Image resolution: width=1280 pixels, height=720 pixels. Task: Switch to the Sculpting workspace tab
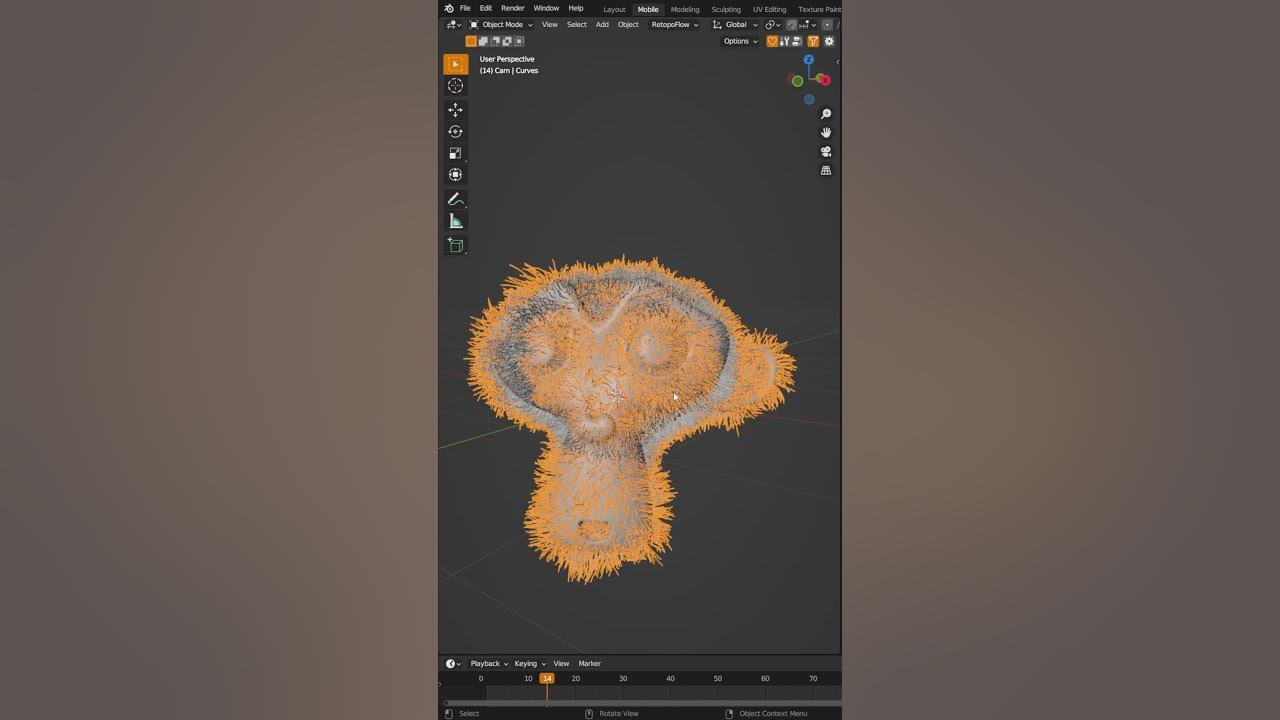726,9
